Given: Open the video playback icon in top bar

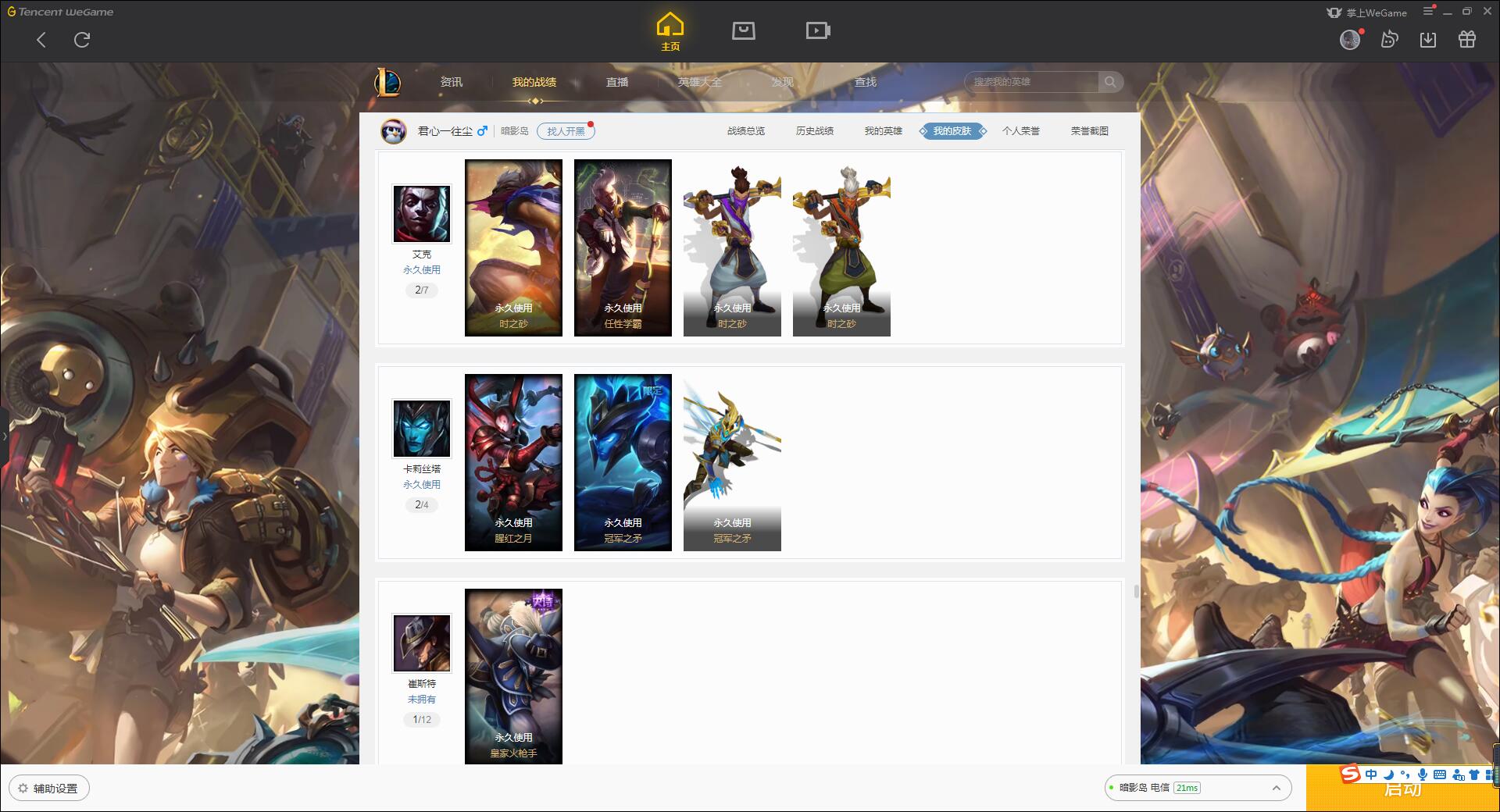Looking at the screenshot, I should [818, 31].
